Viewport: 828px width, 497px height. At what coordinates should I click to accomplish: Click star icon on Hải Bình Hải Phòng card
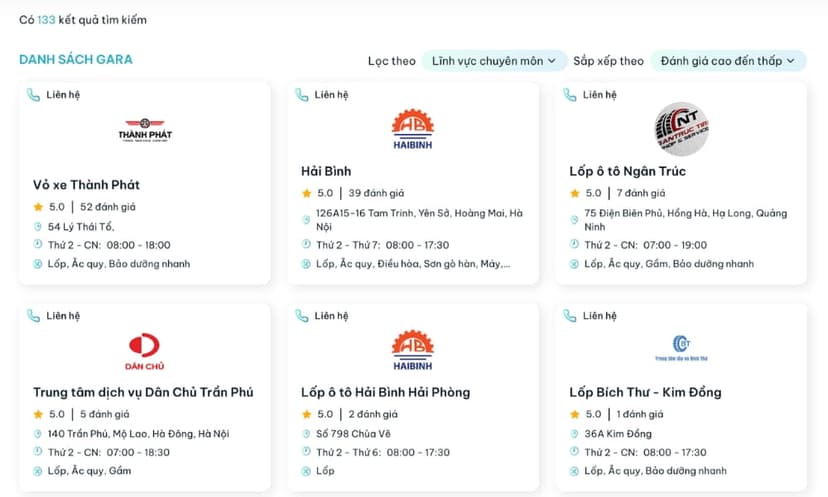[306, 415]
